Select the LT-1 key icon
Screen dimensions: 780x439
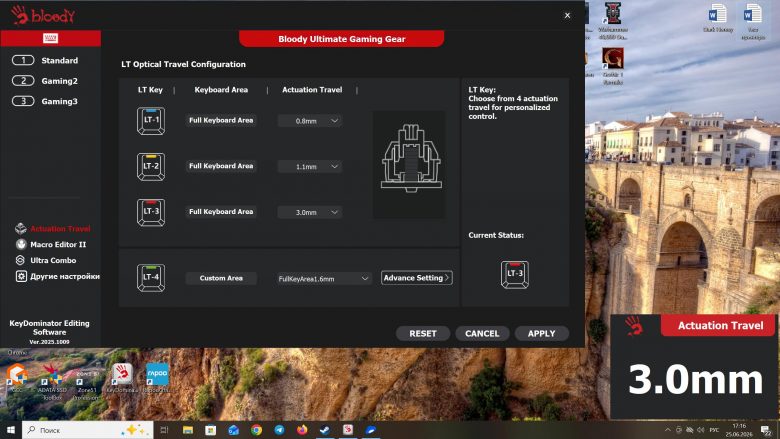151,121
